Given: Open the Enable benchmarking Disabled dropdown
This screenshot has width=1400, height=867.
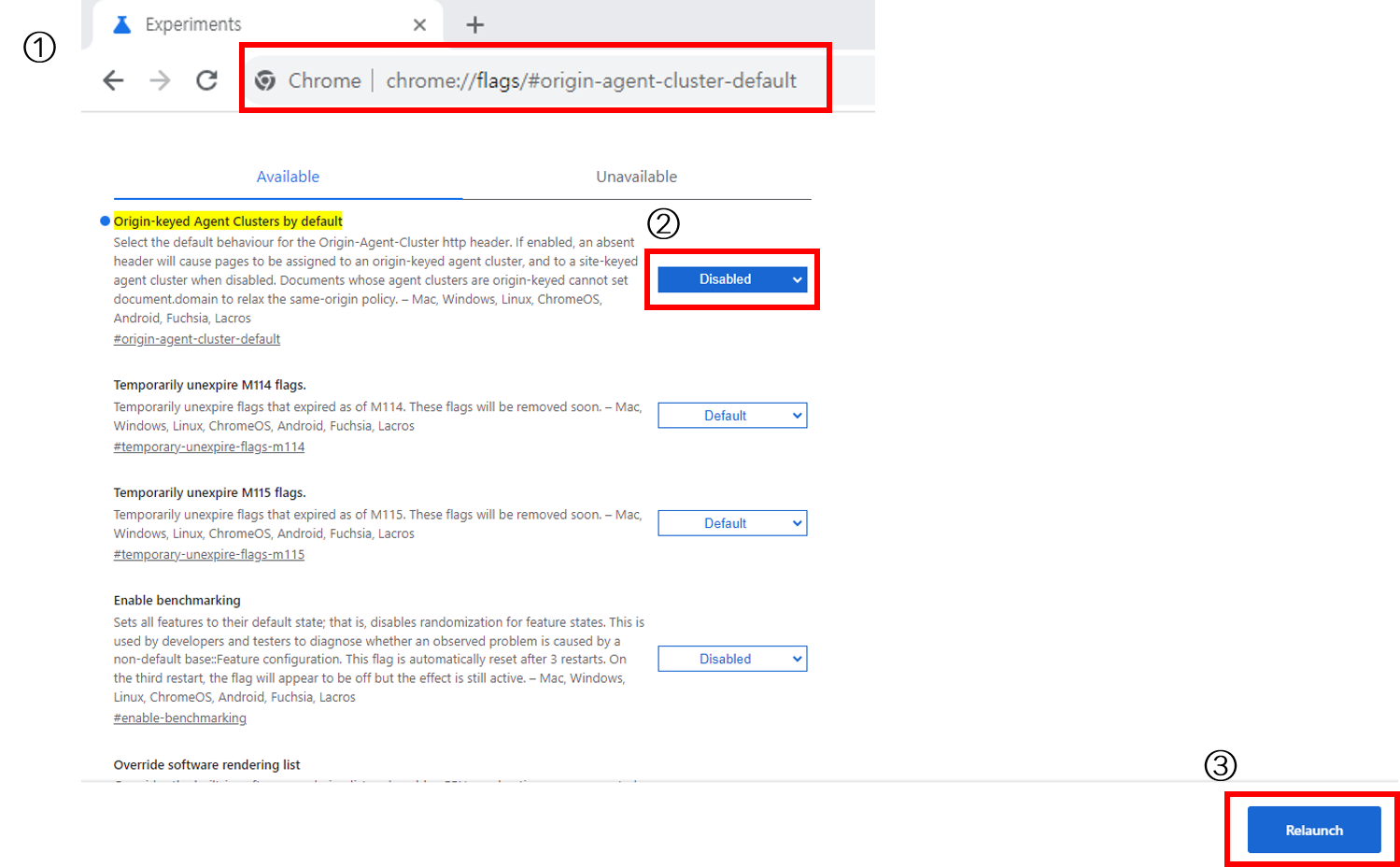Looking at the screenshot, I should (732, 659).
